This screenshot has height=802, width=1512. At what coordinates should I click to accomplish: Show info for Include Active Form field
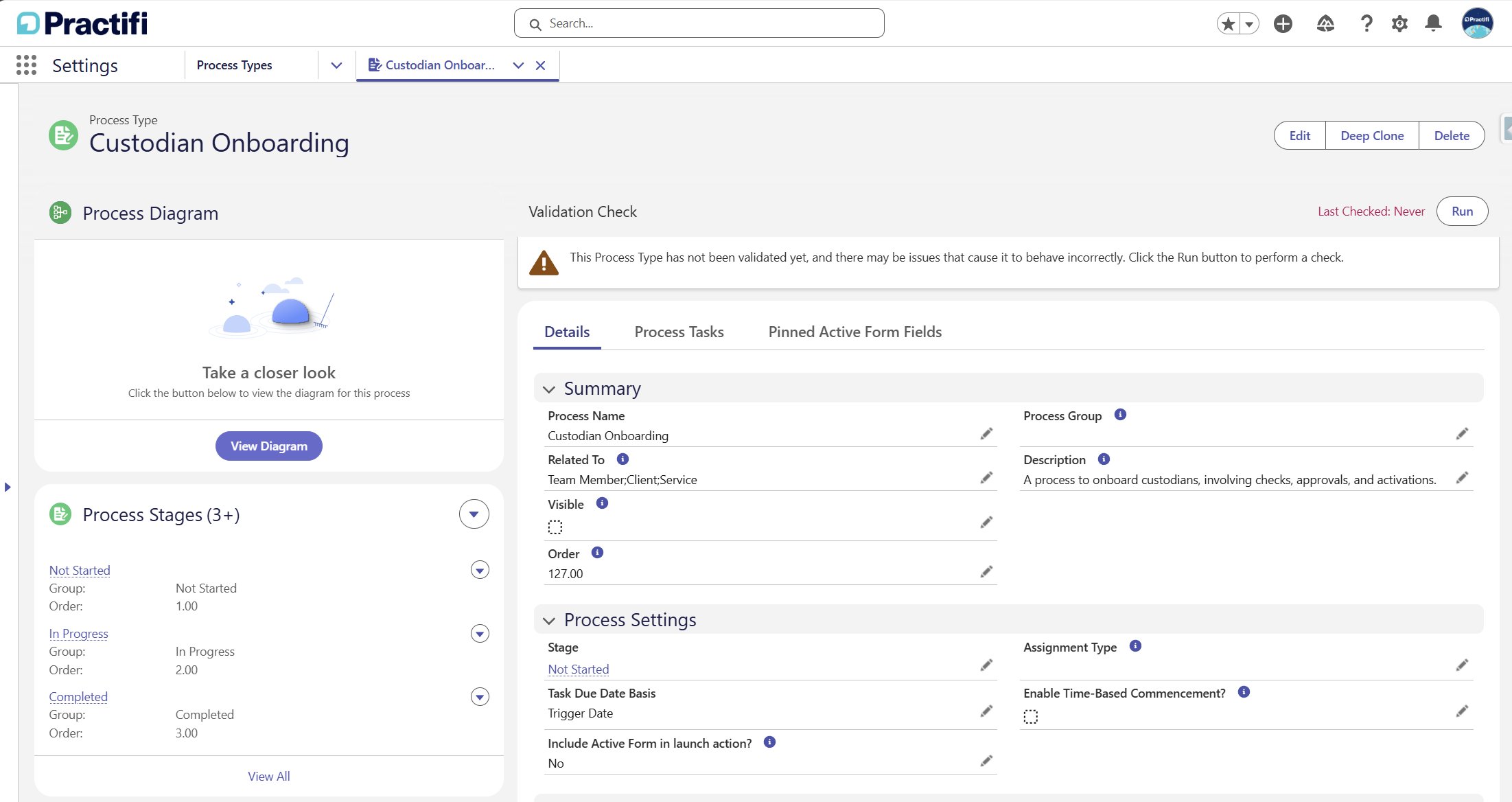coord(769,742)
